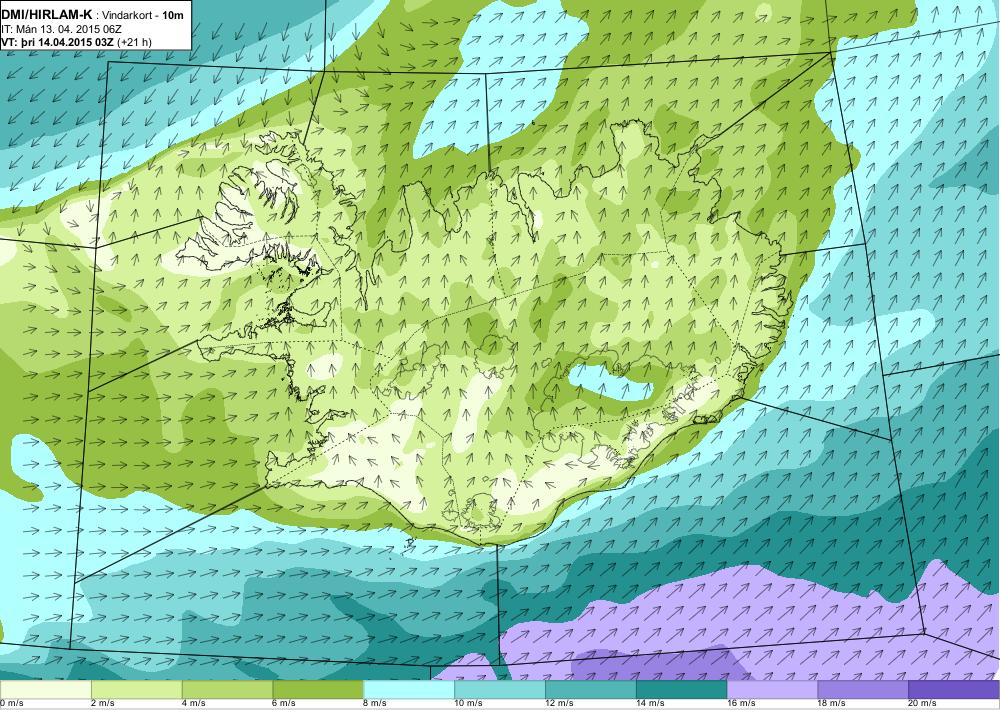This screenshot has width=1000, height=710.
Task: Select the "4 m/s" legend label
Action: (195, 704)
